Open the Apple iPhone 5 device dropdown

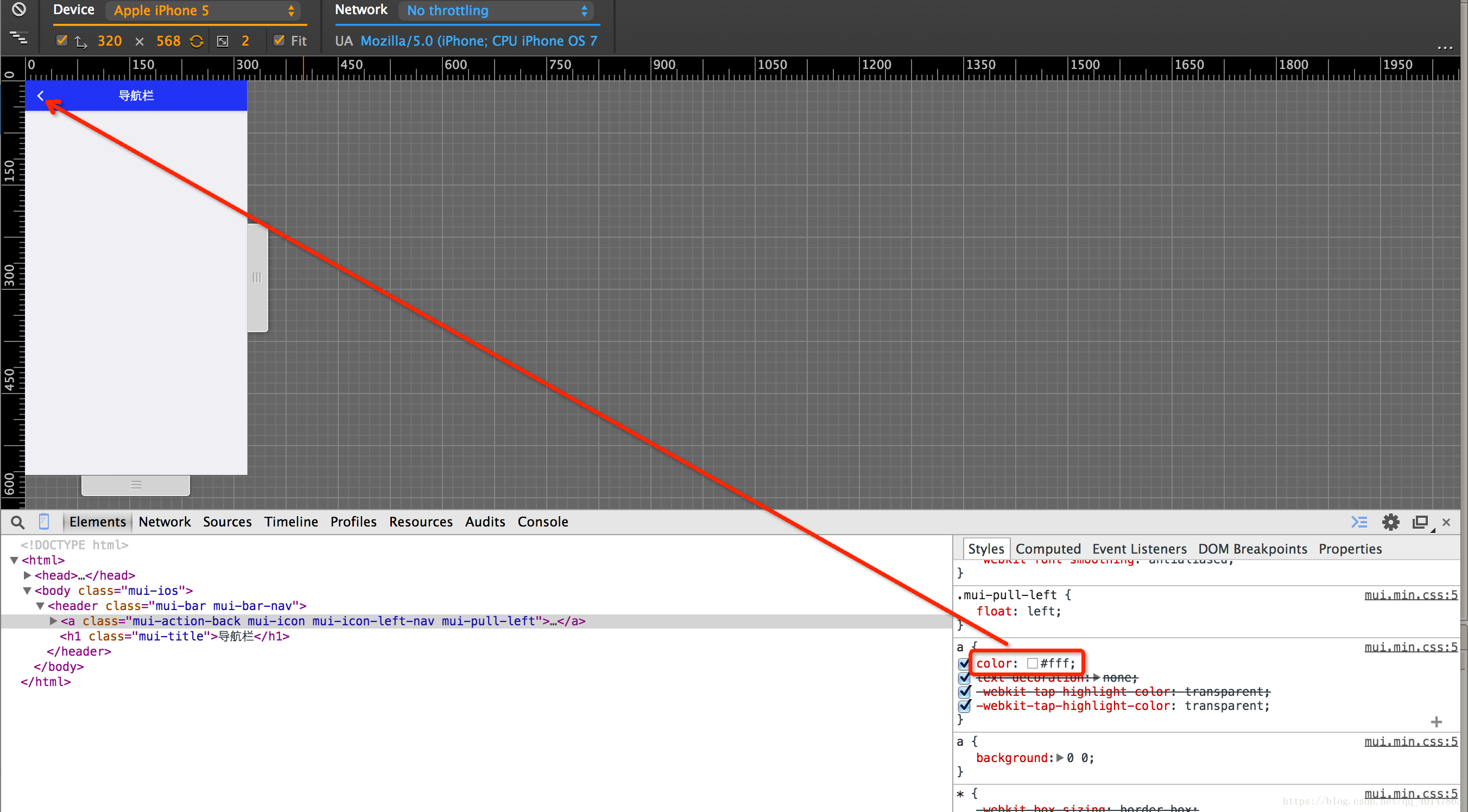click(204, 11)
